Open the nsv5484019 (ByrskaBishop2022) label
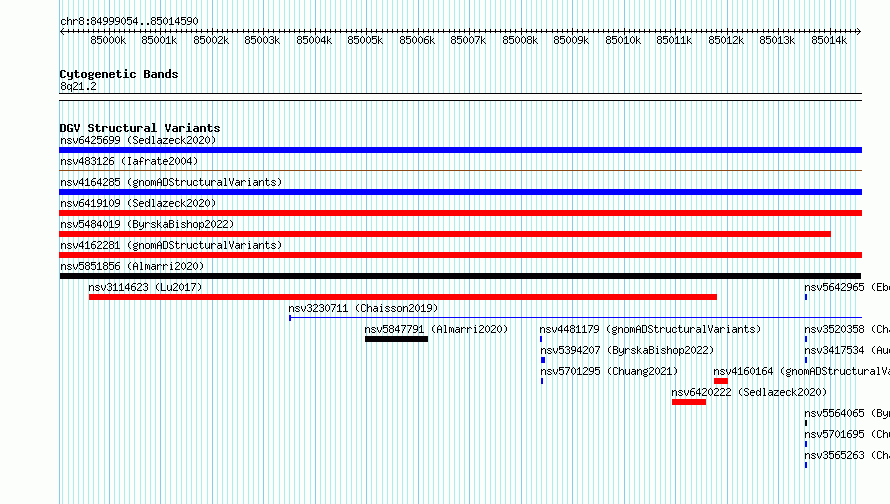The image size is (890, 504). [147, 224]
